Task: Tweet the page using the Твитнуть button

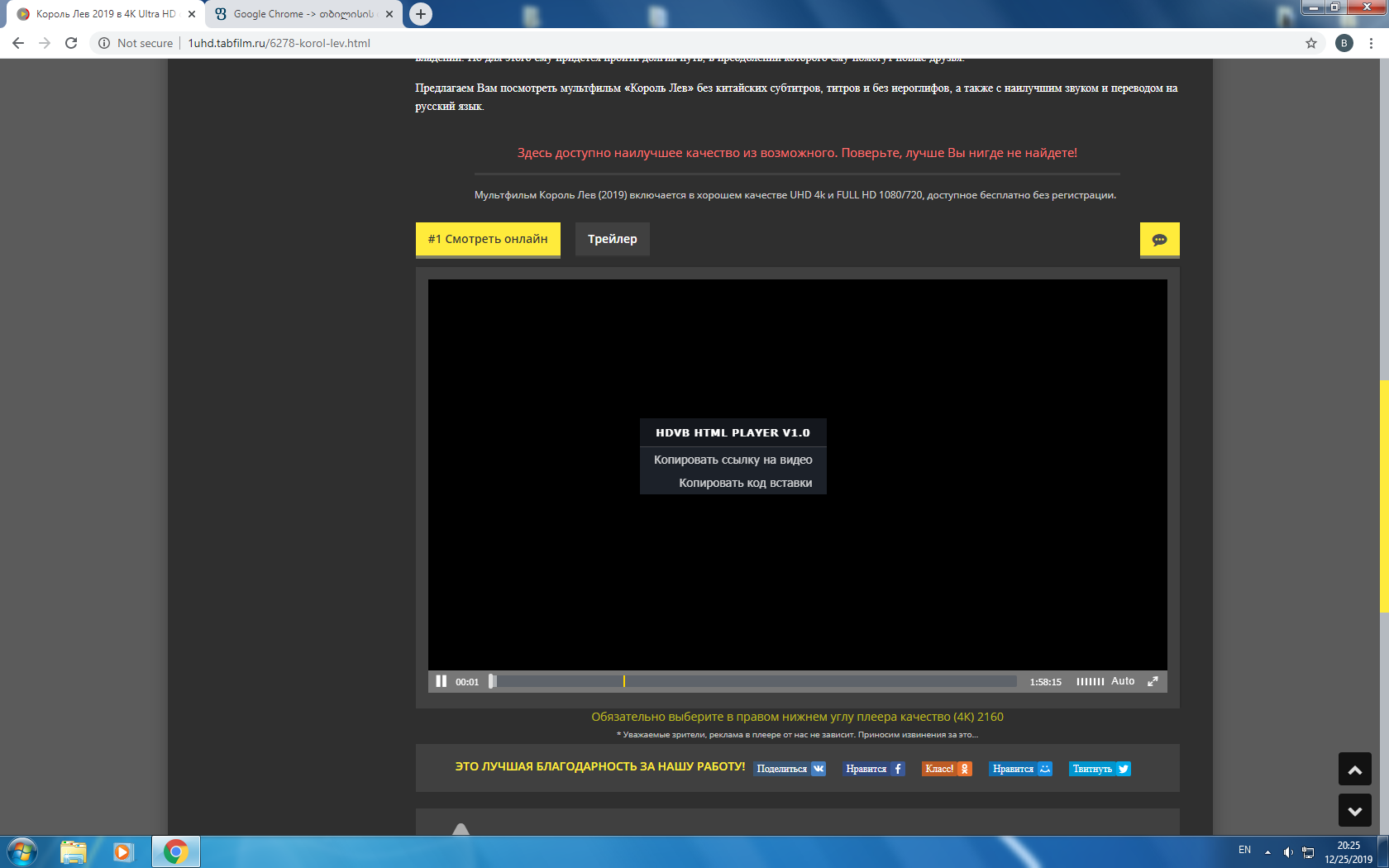Action: coord(1100,769)
